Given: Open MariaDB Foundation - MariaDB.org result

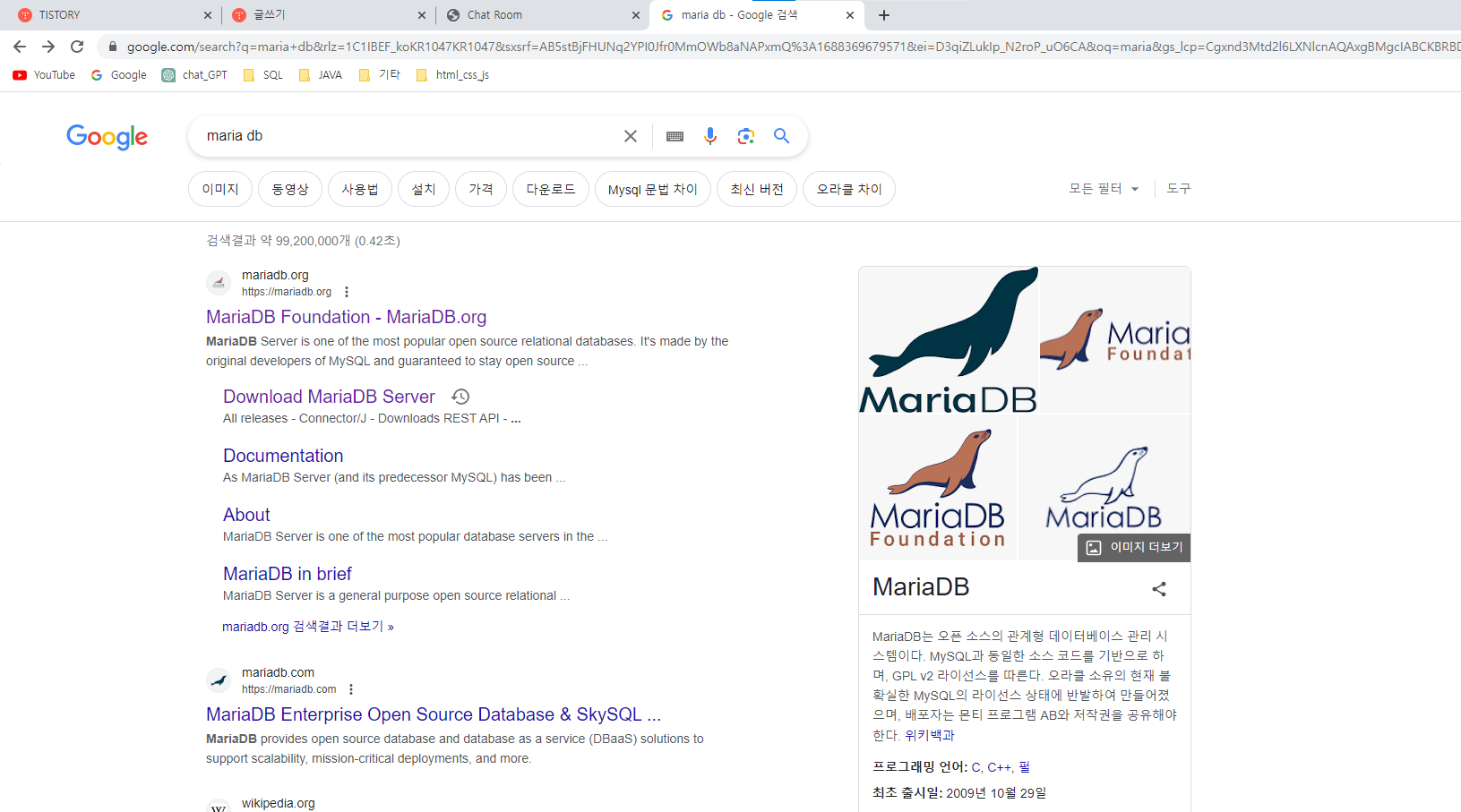Looking at the screenshot, I should click(x=346, y=317).
